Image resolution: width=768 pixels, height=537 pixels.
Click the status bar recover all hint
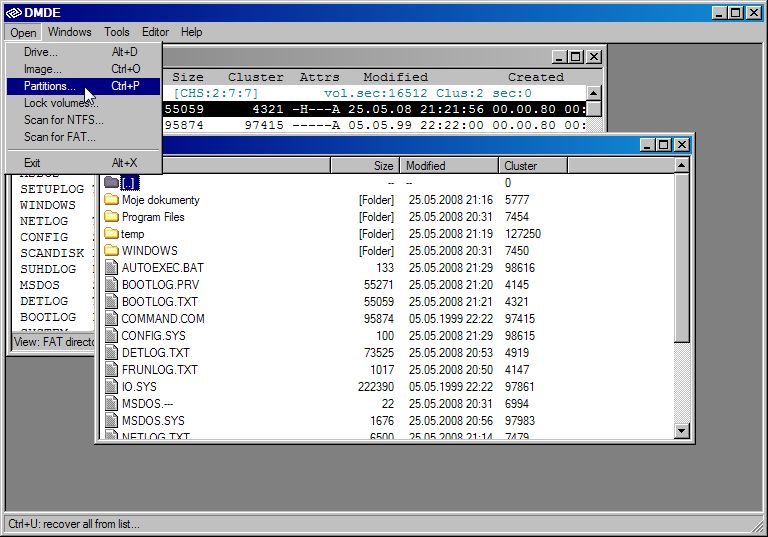pyautogui.click(x=74, y=524)
